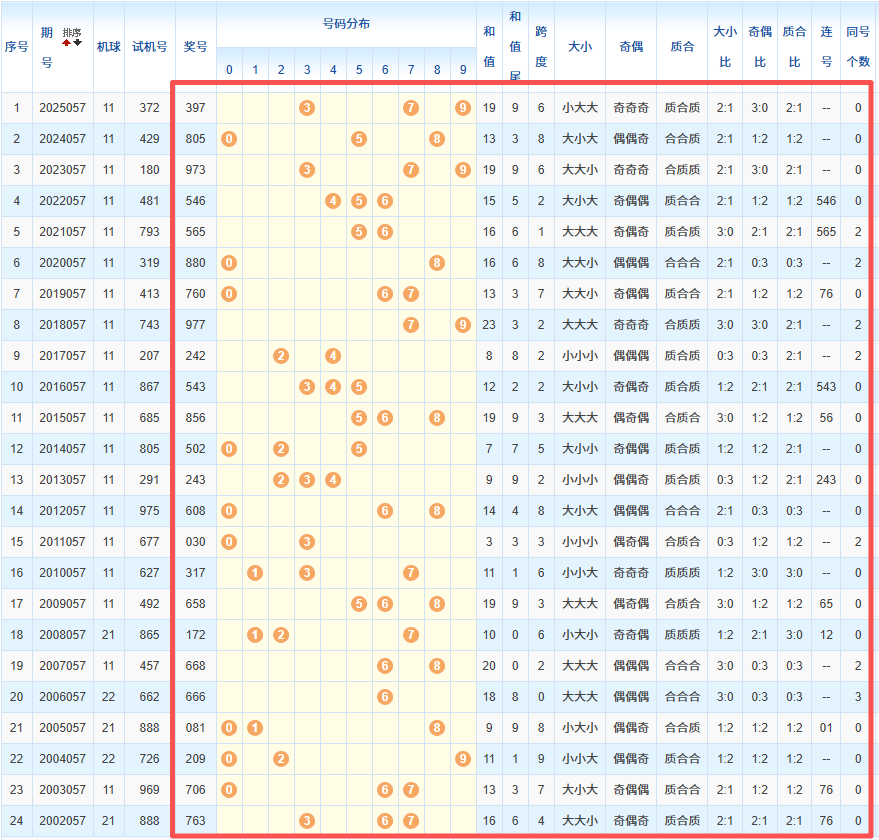
Task: Click ball 9 in the 2004057 row
Action: [462, 759]
